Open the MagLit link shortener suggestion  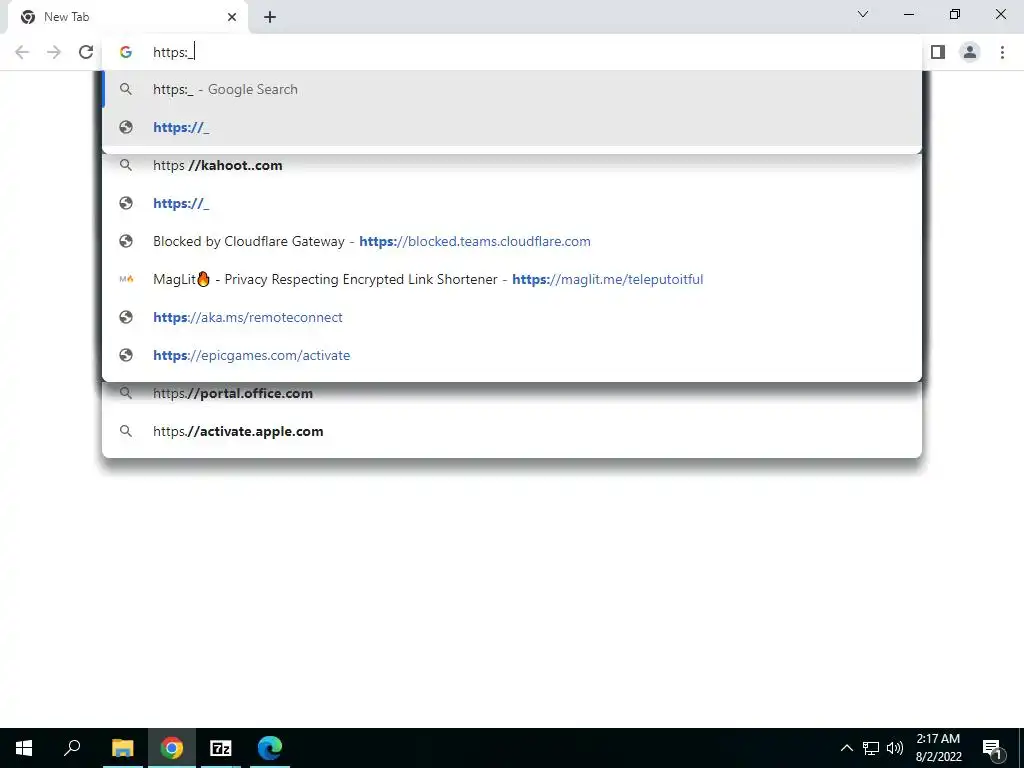coord(512,280)
